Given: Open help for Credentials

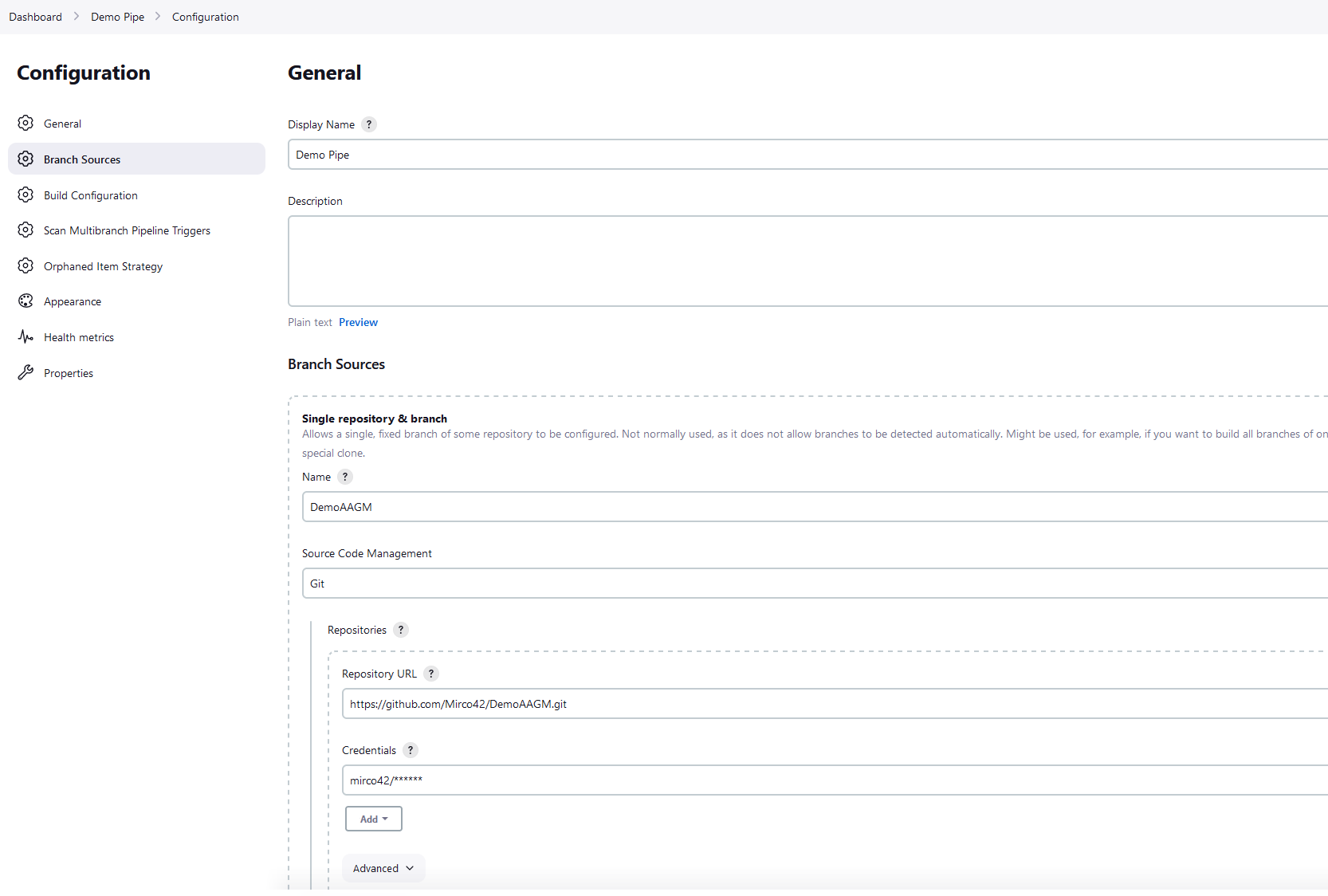Looking at the screenshot, I should pos(411,750).
